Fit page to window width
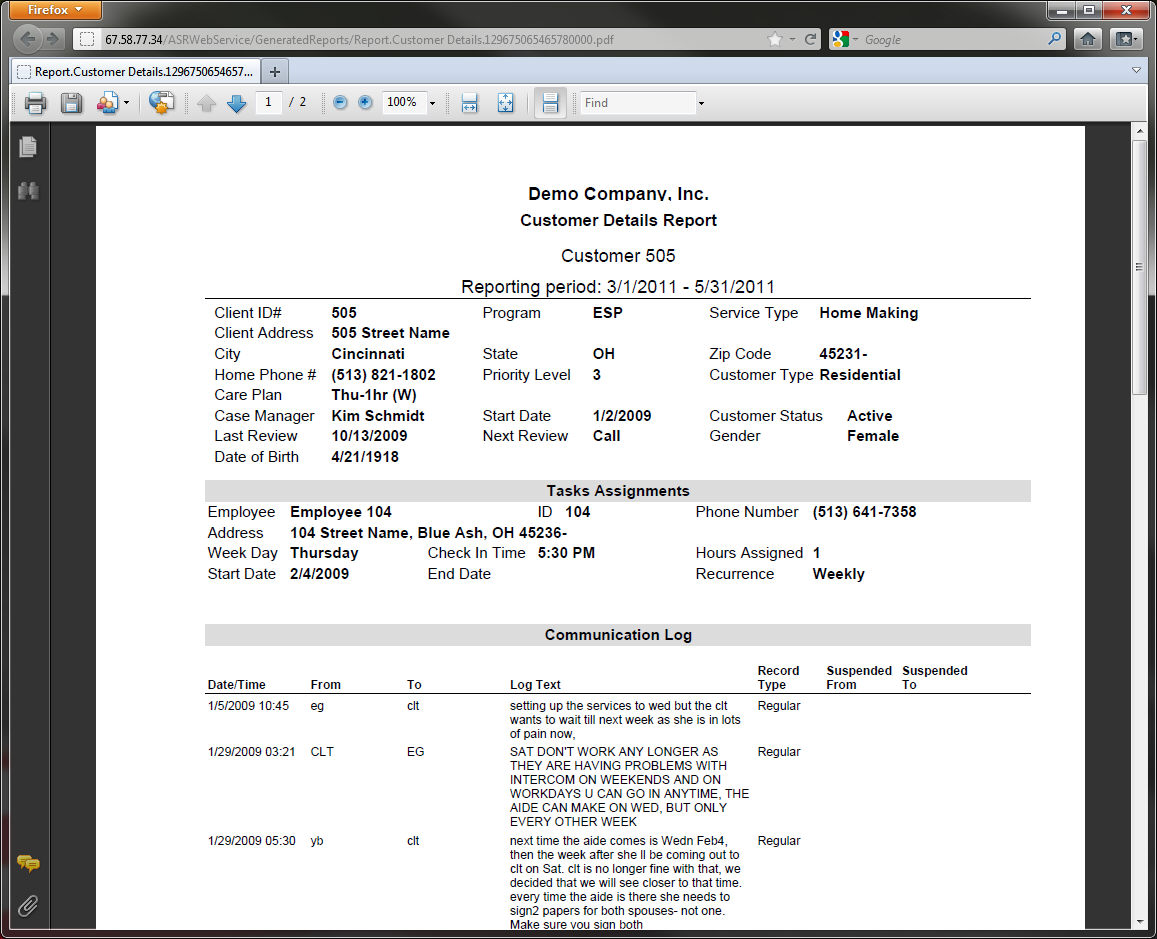Viewport: 1157px width, 939px height. [x=469, y=103]
